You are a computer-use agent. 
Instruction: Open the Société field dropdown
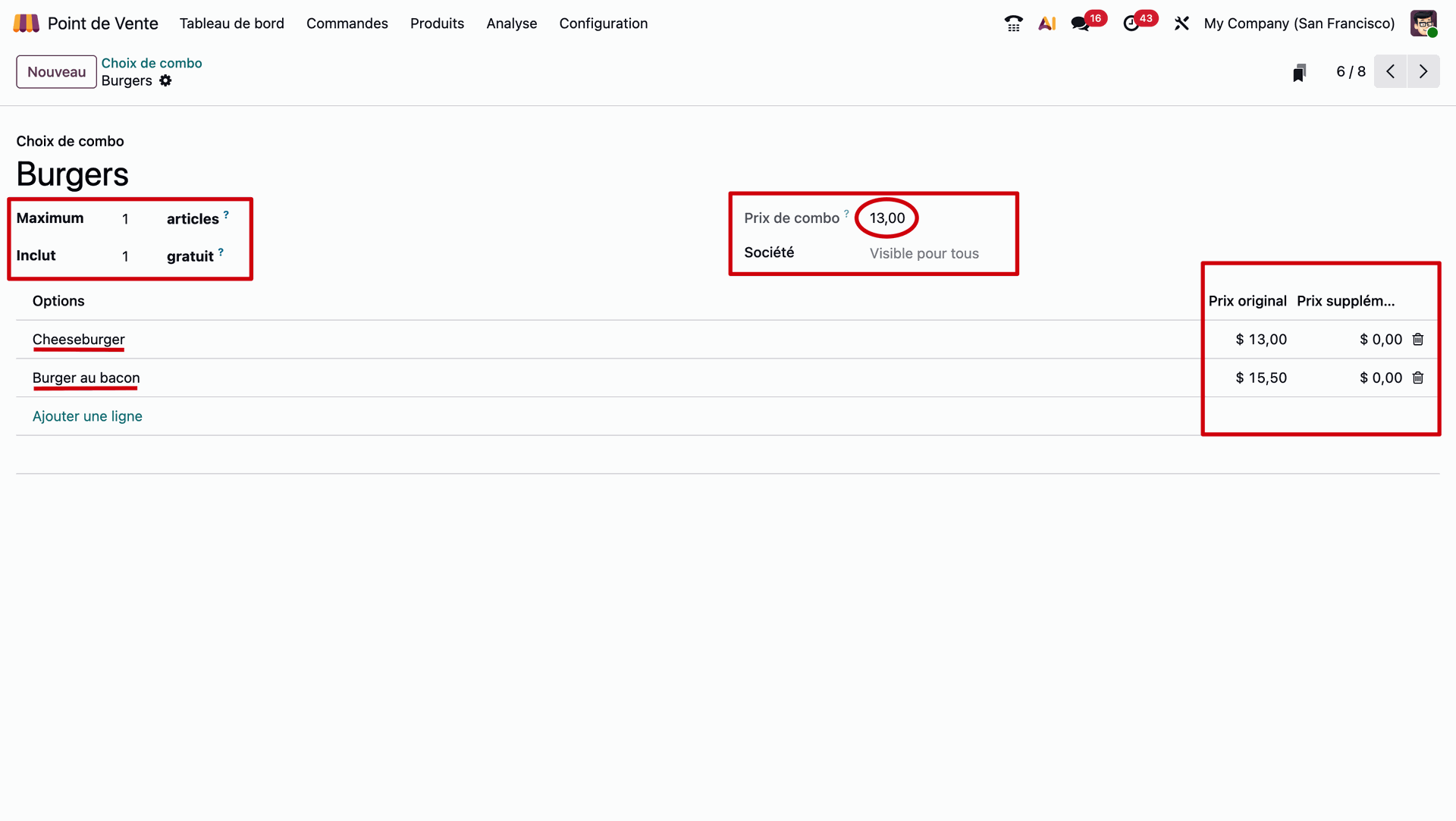[924, 254]
